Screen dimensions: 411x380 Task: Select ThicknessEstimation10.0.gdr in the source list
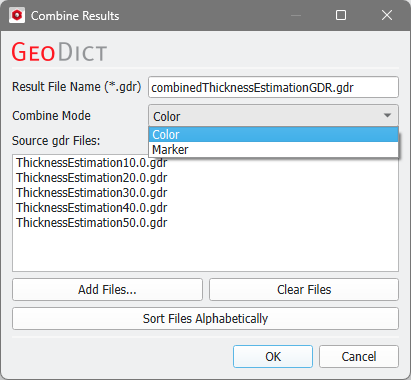[x=92, y=163]
